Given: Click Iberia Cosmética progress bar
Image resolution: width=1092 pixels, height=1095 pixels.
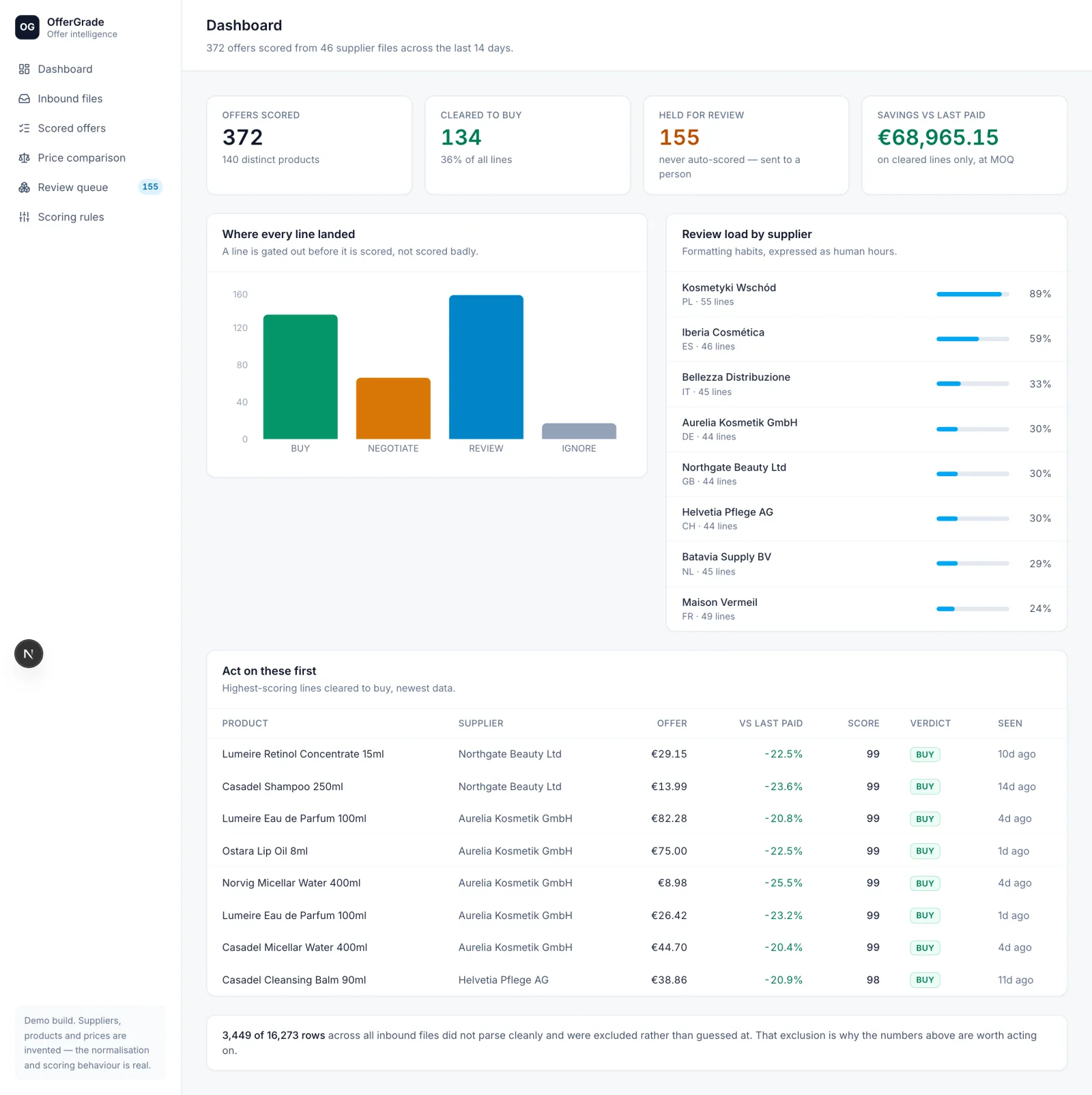Looking at the screenshot, I should coord(973,339).
